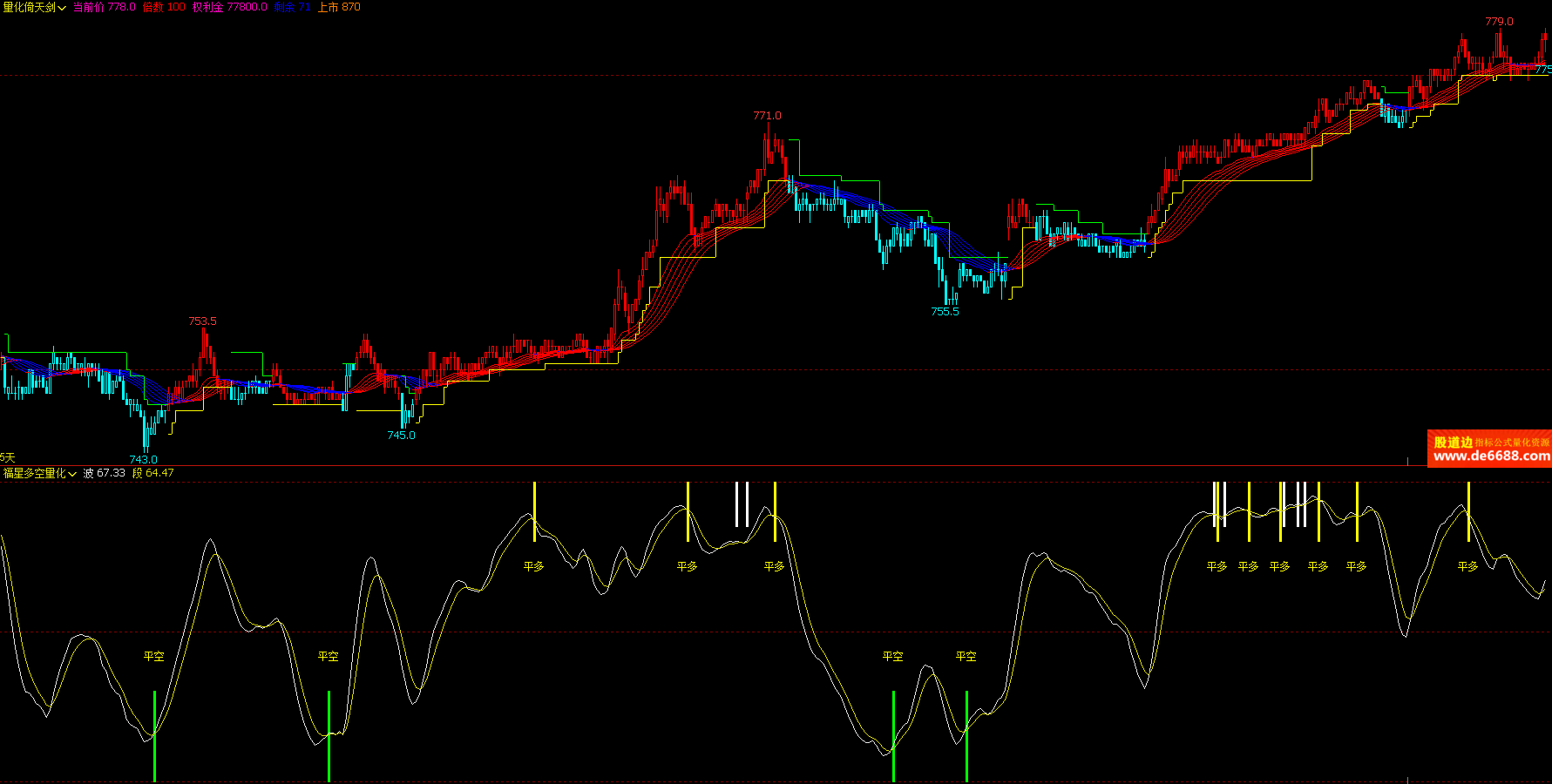This screenshot has width=1552, height=784.
Task: Select the 倍数 100 parameter label
Action: coord(164,7)
